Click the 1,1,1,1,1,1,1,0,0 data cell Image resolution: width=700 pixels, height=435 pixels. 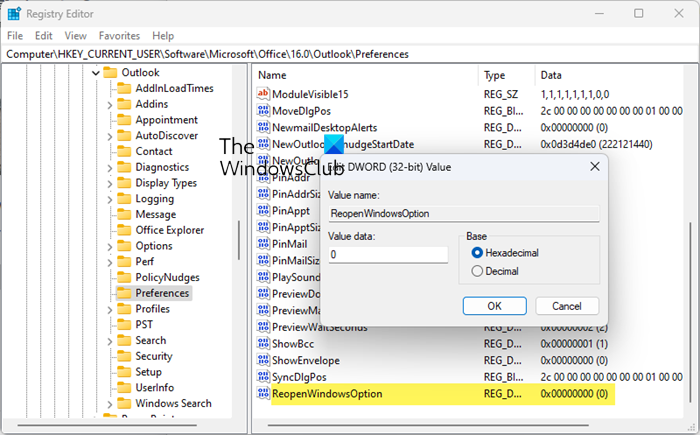point(575,94)
